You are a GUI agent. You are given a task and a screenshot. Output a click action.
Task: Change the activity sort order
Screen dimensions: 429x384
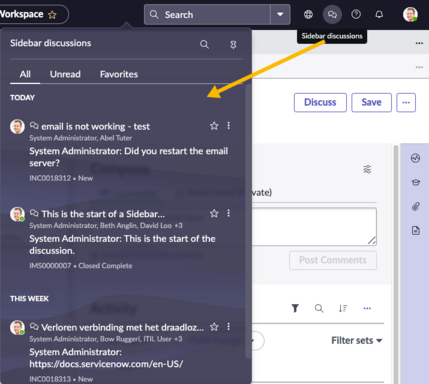tap(343, 308)
